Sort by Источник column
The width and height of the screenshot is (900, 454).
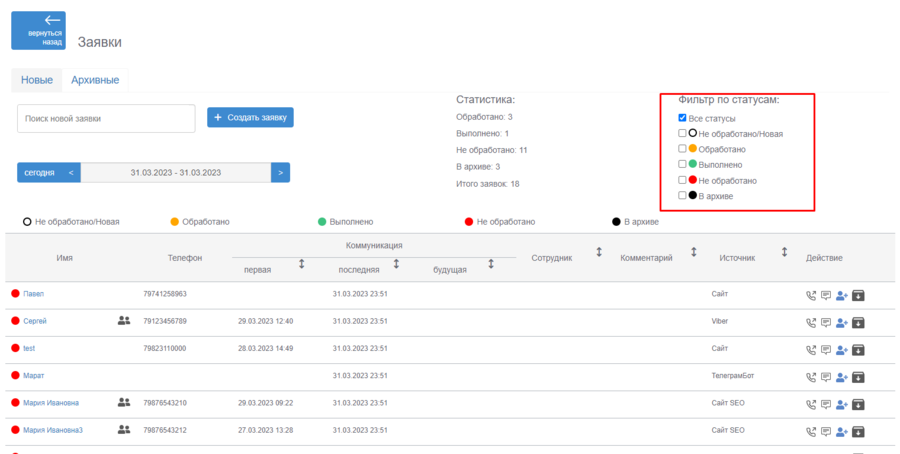click(x=784, y=252)
